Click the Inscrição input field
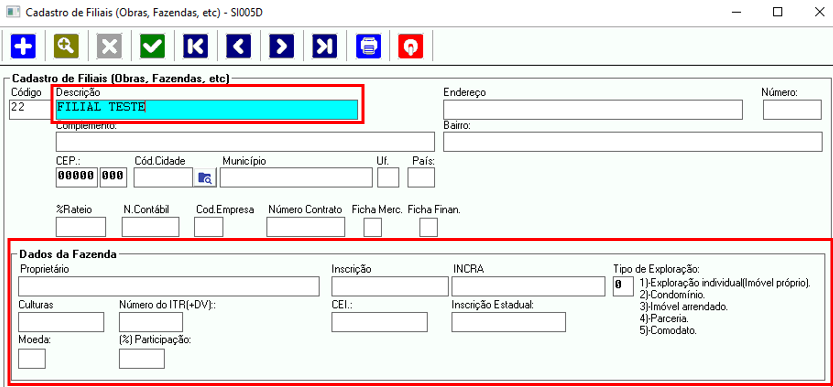The image size is (833, 387). [390, 286]
